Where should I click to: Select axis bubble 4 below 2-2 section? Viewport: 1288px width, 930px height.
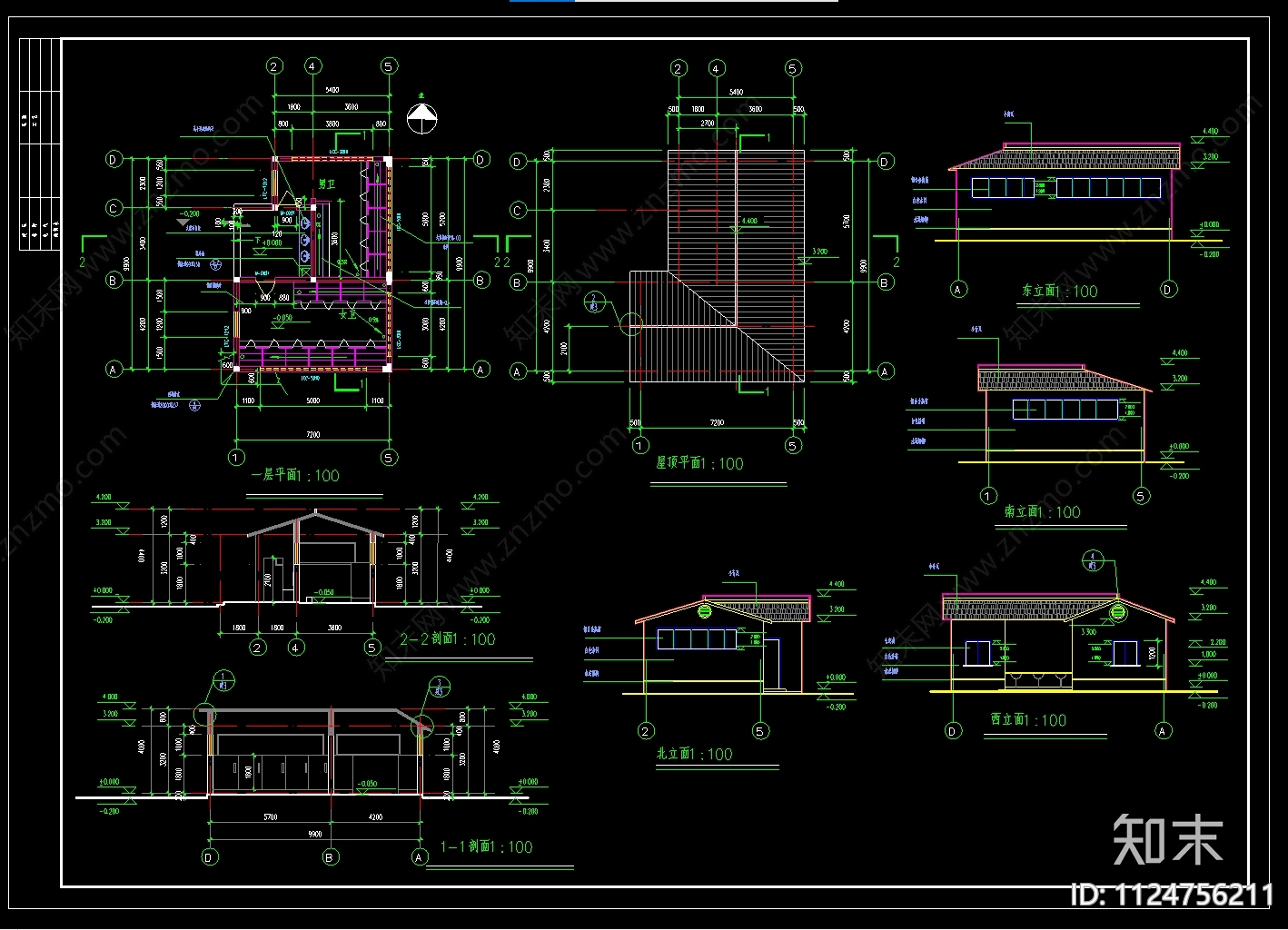pyautogui.click(x=296, y=648)
